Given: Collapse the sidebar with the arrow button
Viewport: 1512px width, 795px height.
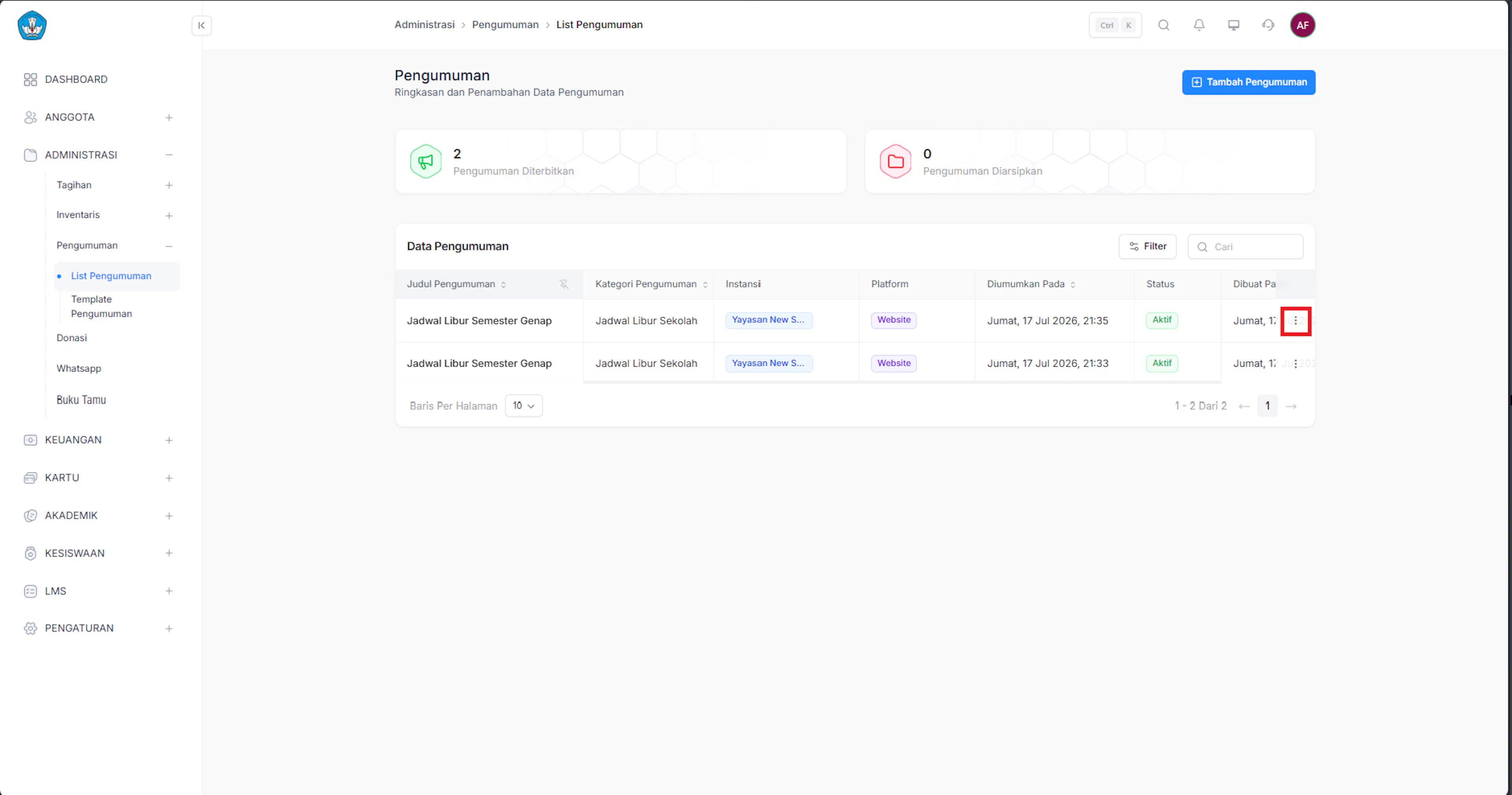Looking at the screenshot, I should [201, 25].
